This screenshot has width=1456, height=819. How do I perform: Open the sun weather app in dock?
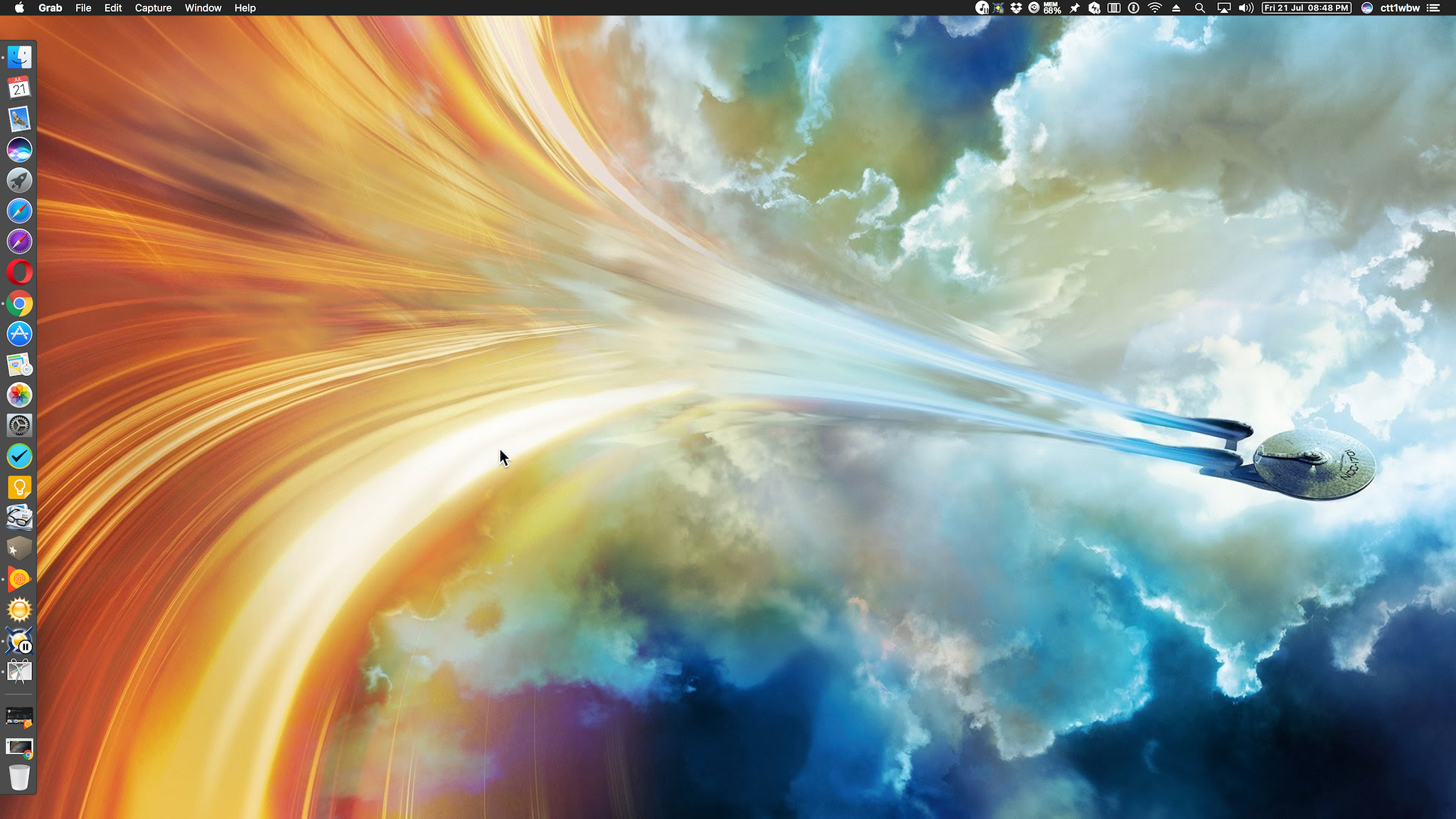19,610
